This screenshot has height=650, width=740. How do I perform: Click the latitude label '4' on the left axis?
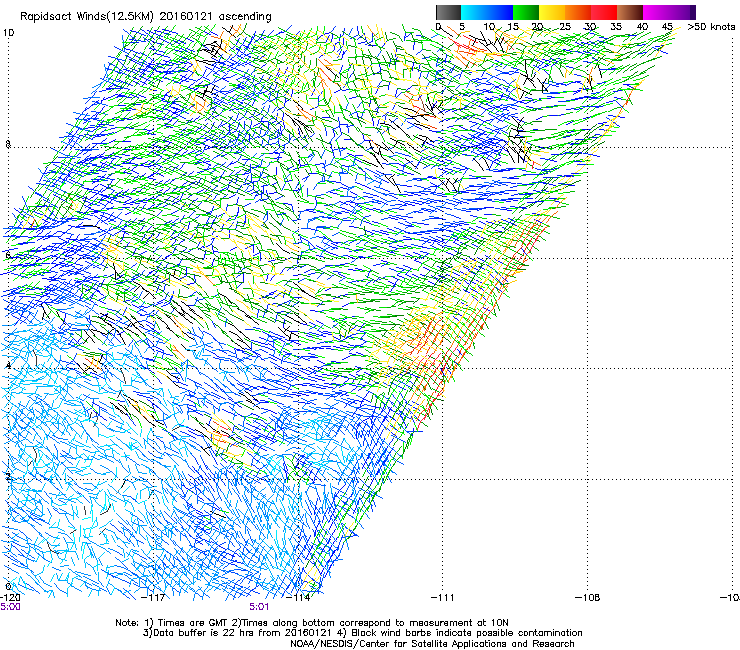click(x=8, y=366)
